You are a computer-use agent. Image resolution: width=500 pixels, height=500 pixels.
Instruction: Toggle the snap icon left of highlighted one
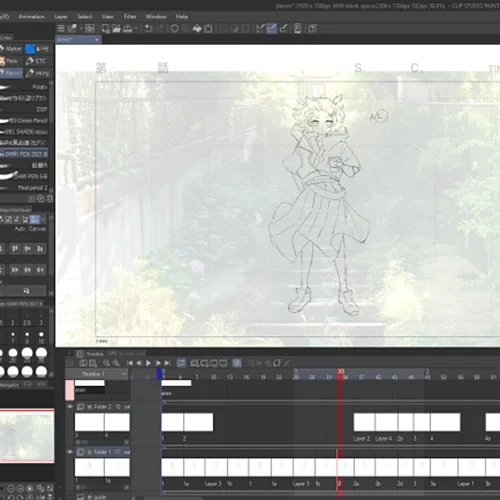[260, 29]
